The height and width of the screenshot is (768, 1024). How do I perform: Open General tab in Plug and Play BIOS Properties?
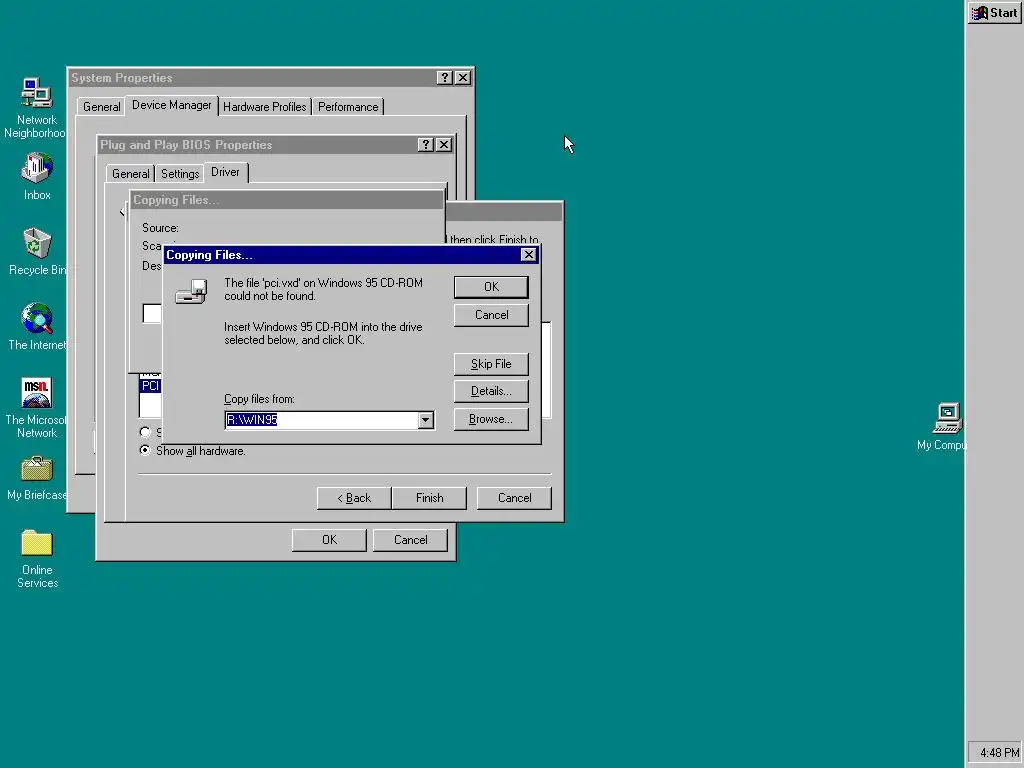(x=131, y=174)
